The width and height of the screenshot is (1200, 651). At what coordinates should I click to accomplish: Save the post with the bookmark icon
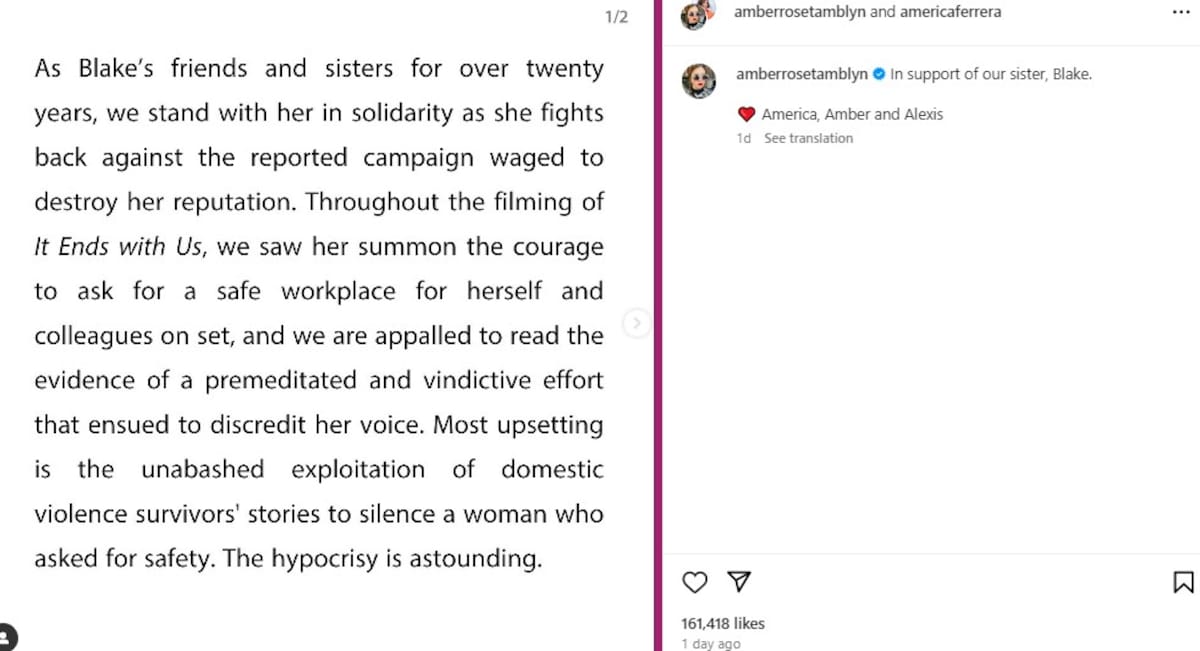1182,582
